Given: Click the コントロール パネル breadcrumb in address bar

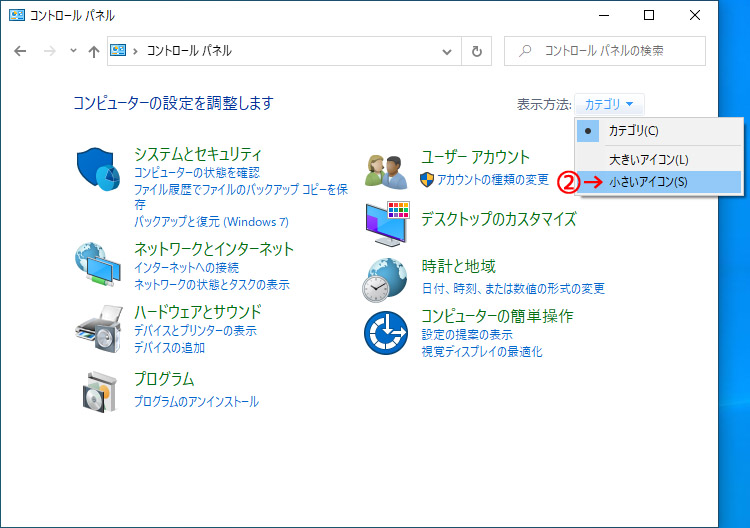Looking at the screenshot, I should coord(189,51).
